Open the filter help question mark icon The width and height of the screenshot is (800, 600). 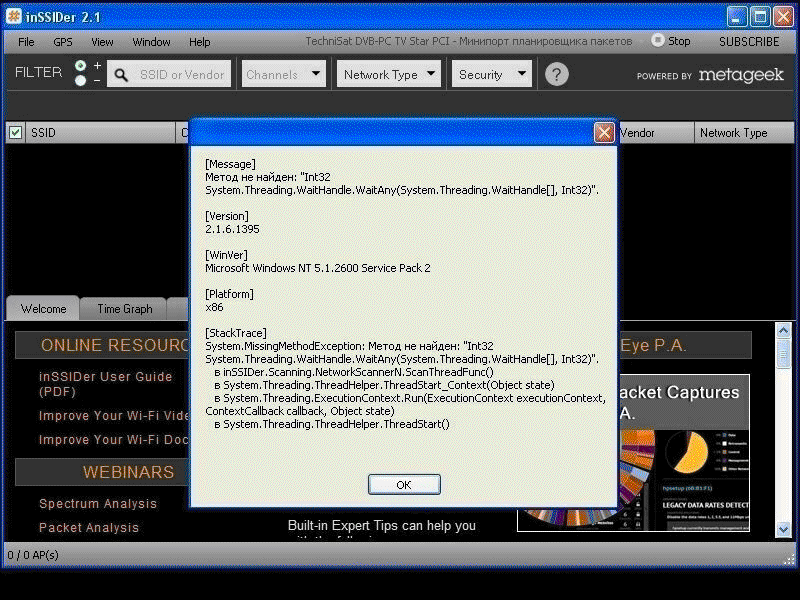[x=556, y=74]
